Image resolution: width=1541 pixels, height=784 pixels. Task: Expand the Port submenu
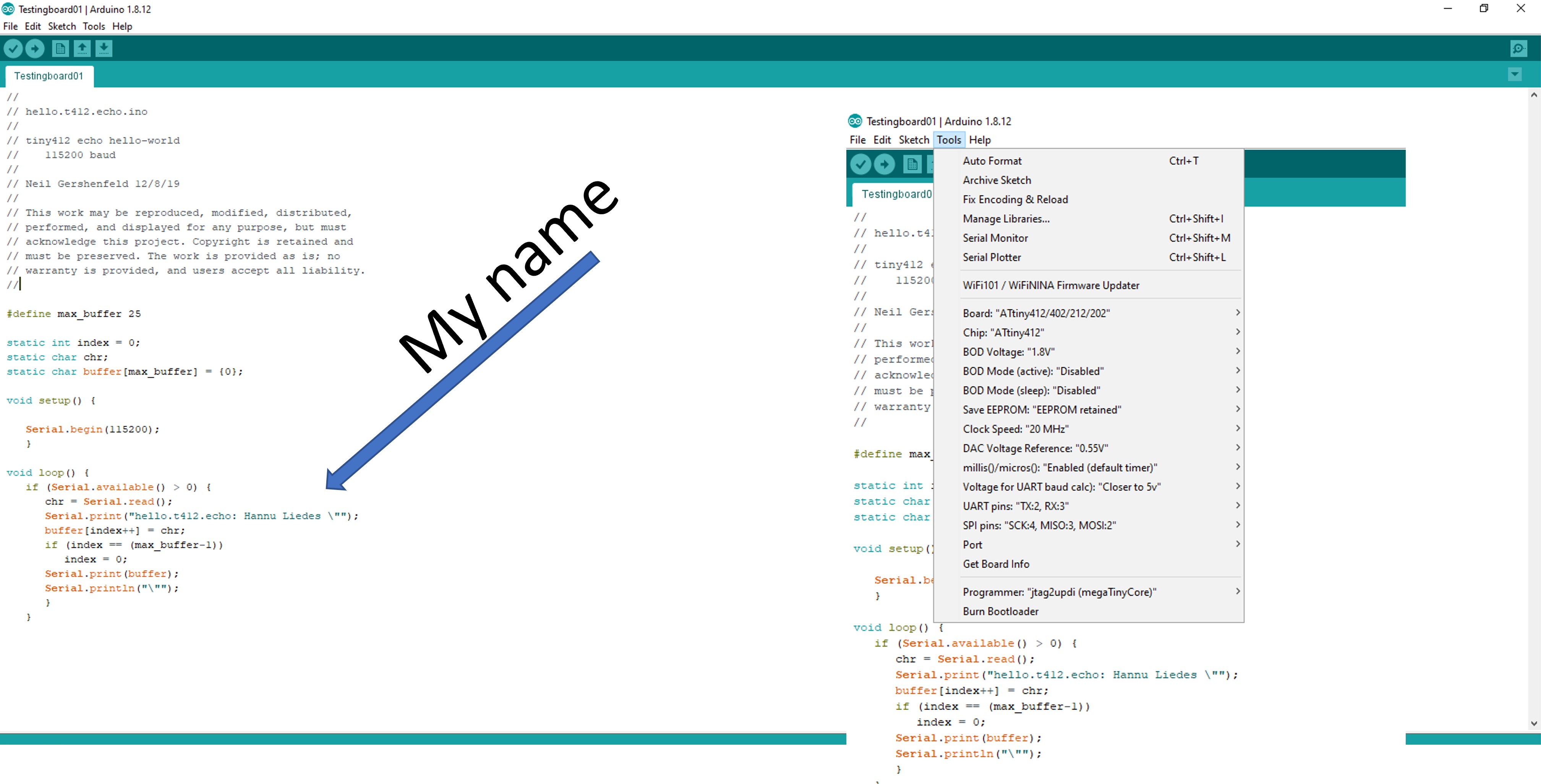click(1088, 545)
